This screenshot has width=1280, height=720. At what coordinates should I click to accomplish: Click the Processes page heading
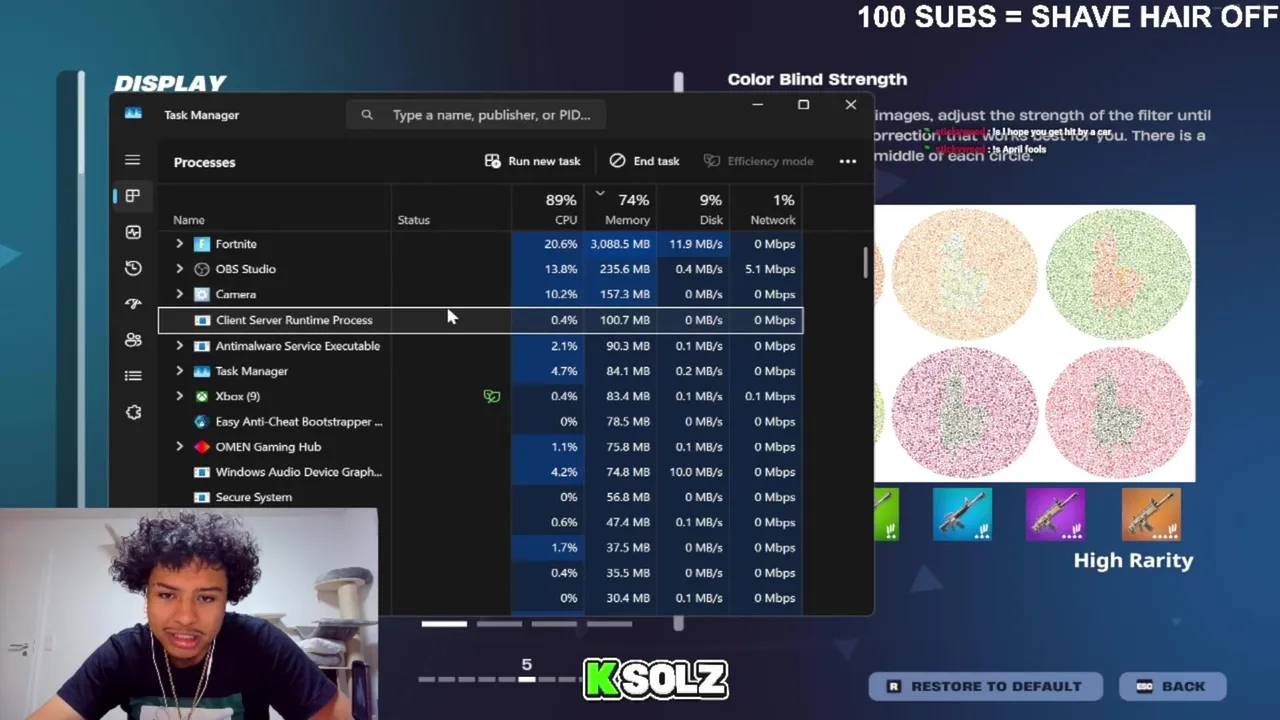(204, 162)
